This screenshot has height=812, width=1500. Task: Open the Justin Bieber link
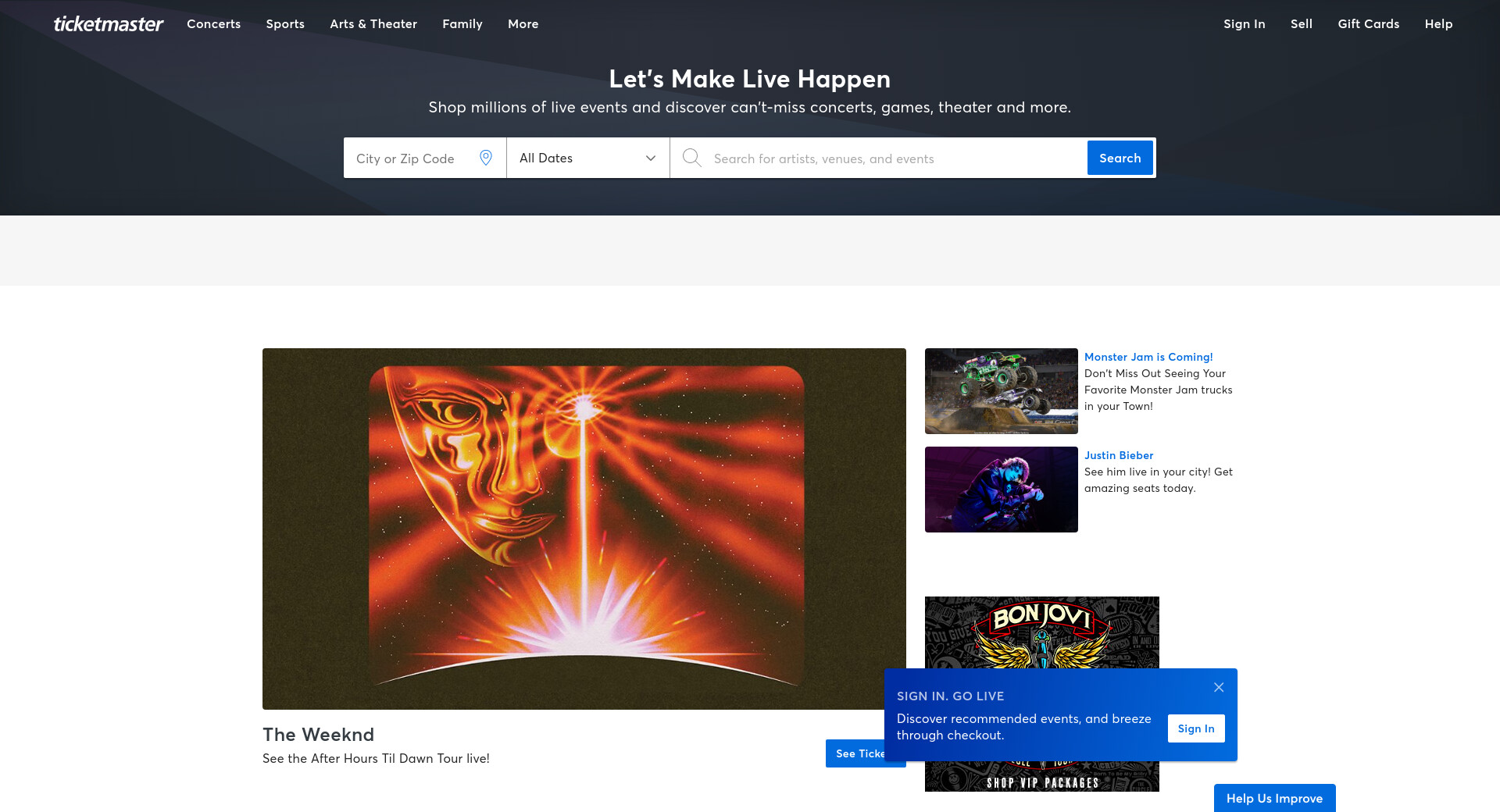(1118, 455)
